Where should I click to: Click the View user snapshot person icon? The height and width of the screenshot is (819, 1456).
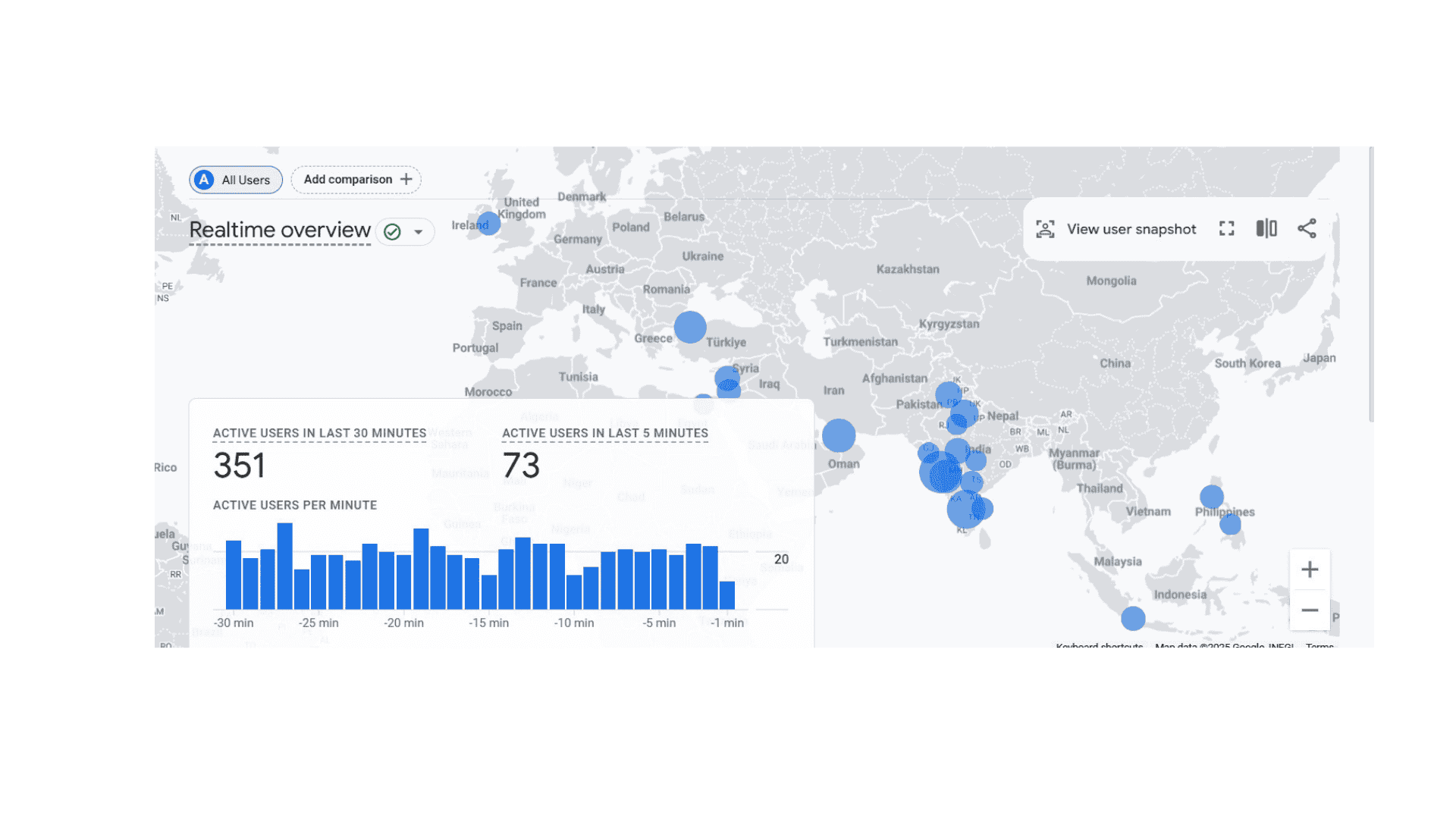coord(1045,229)
